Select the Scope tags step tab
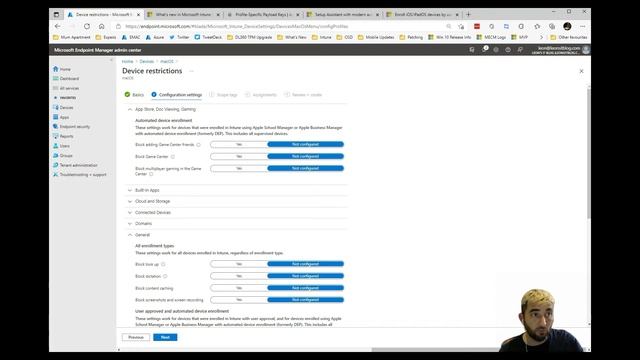Viewport: 640px width, 360px height. 223,95
